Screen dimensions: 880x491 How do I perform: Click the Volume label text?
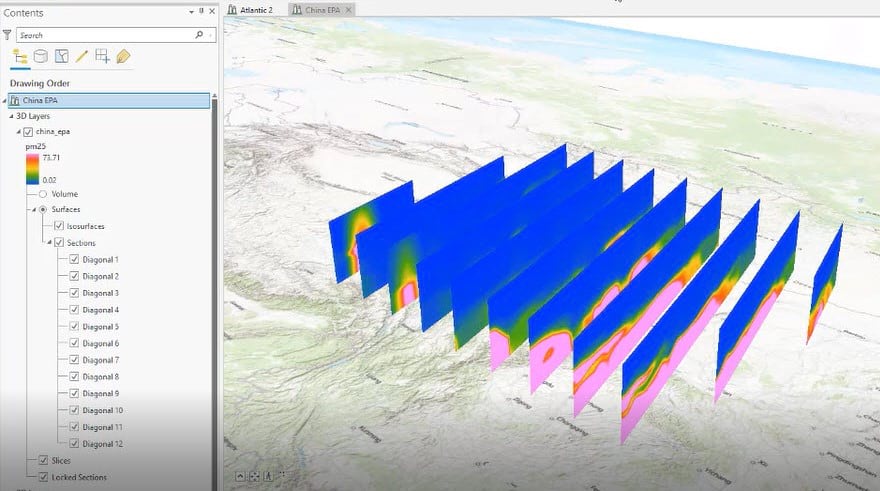pyautogui.click(x=65, y=194)
